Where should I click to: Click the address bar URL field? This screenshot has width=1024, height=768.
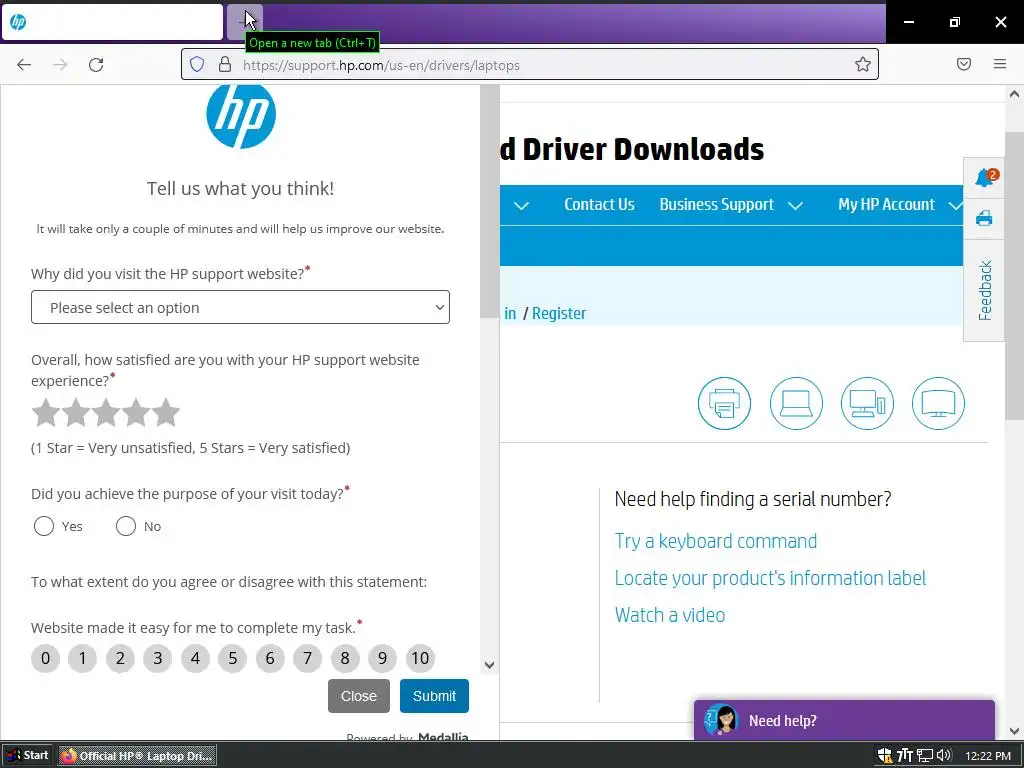point(530,65)
